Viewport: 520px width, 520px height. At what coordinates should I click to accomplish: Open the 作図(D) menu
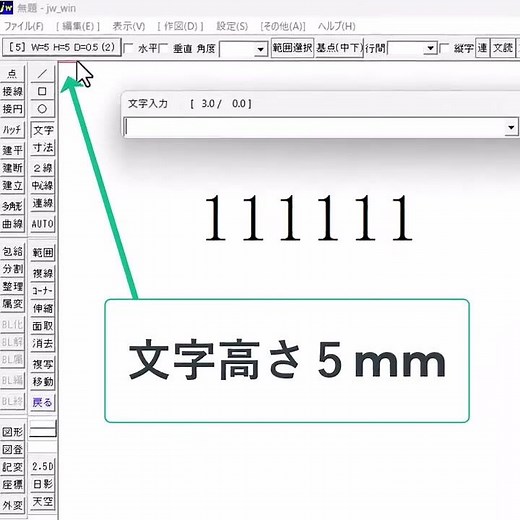[x=180, y=26]
